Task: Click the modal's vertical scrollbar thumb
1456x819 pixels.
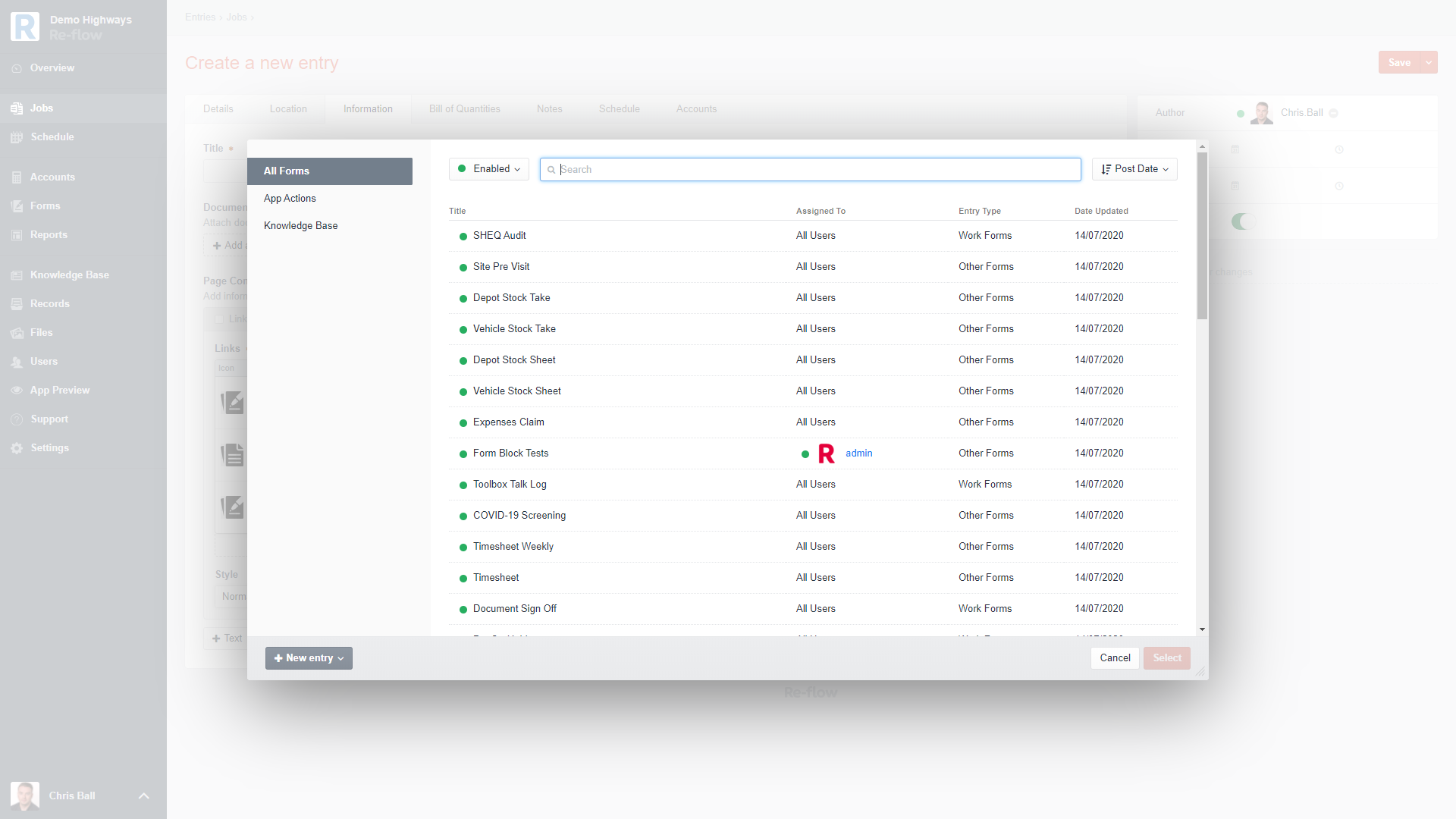Action: pyautogui.click(x=1202, y=235)
